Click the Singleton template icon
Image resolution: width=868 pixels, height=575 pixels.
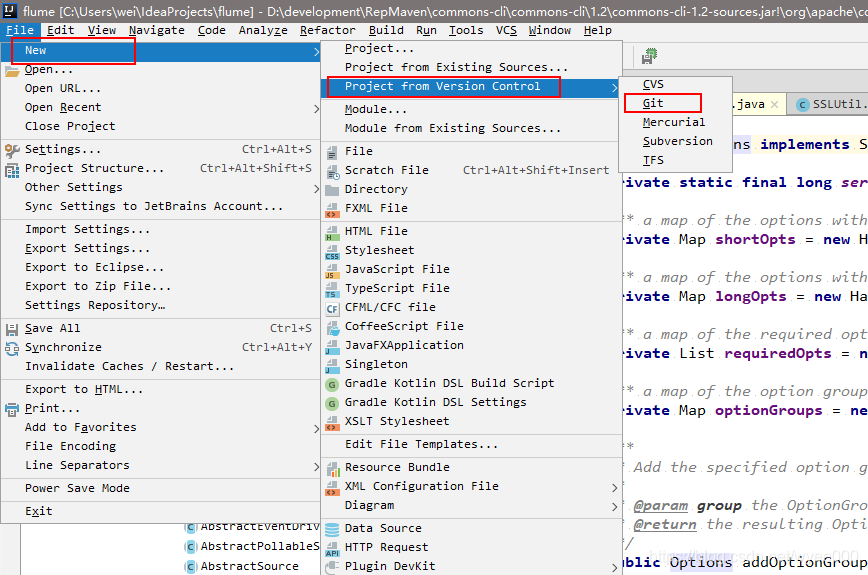[332, 366]
